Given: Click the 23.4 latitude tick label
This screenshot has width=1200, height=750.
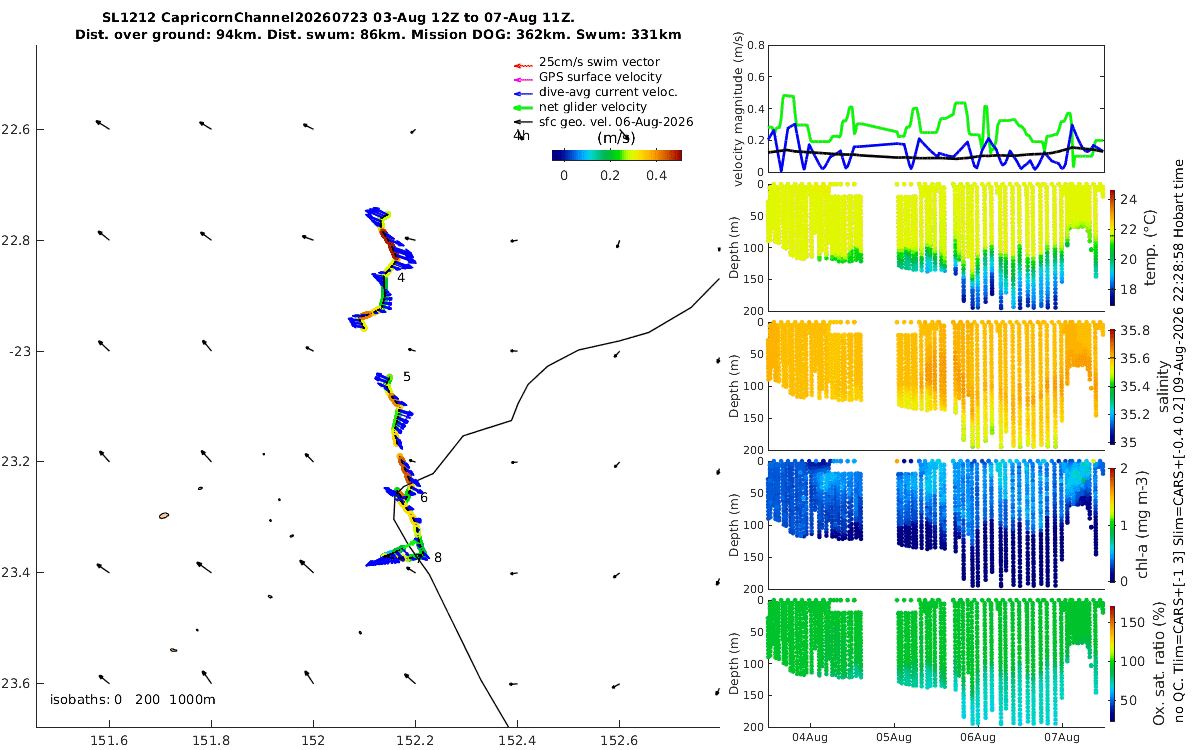Looking at the screenshot, I should (16, 572).
